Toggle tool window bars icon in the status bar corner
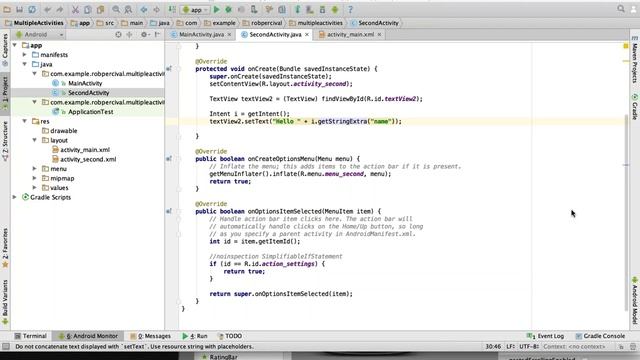The height and width of the screenshot is (360, 640). tap(6, 347)
